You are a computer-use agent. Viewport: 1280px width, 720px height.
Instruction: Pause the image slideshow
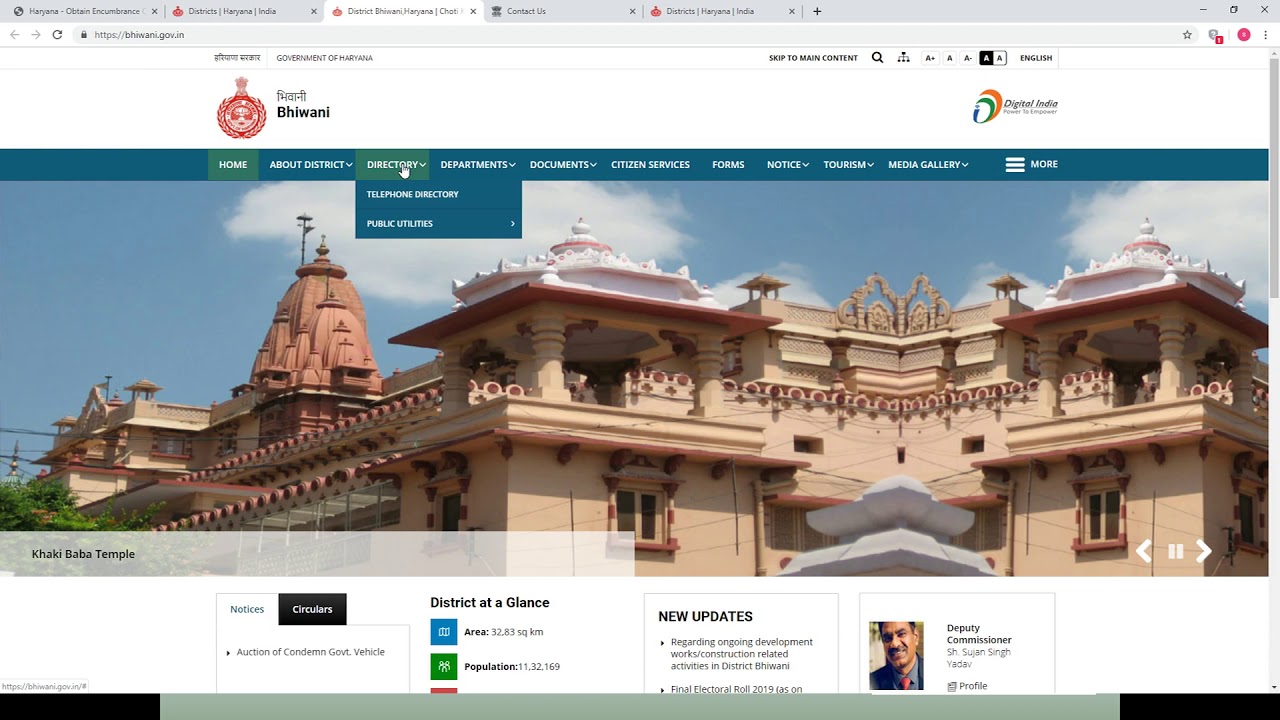[x=1175, y=551]
